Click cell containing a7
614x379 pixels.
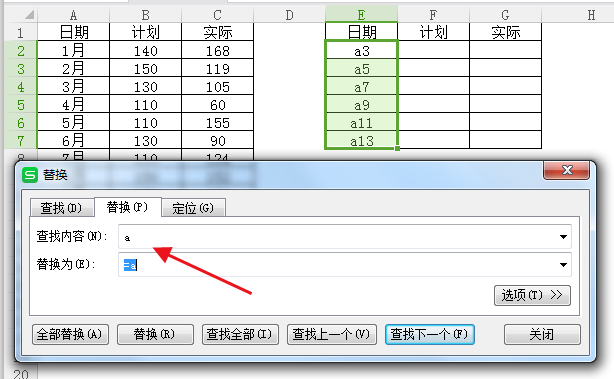tap(361, 86)
